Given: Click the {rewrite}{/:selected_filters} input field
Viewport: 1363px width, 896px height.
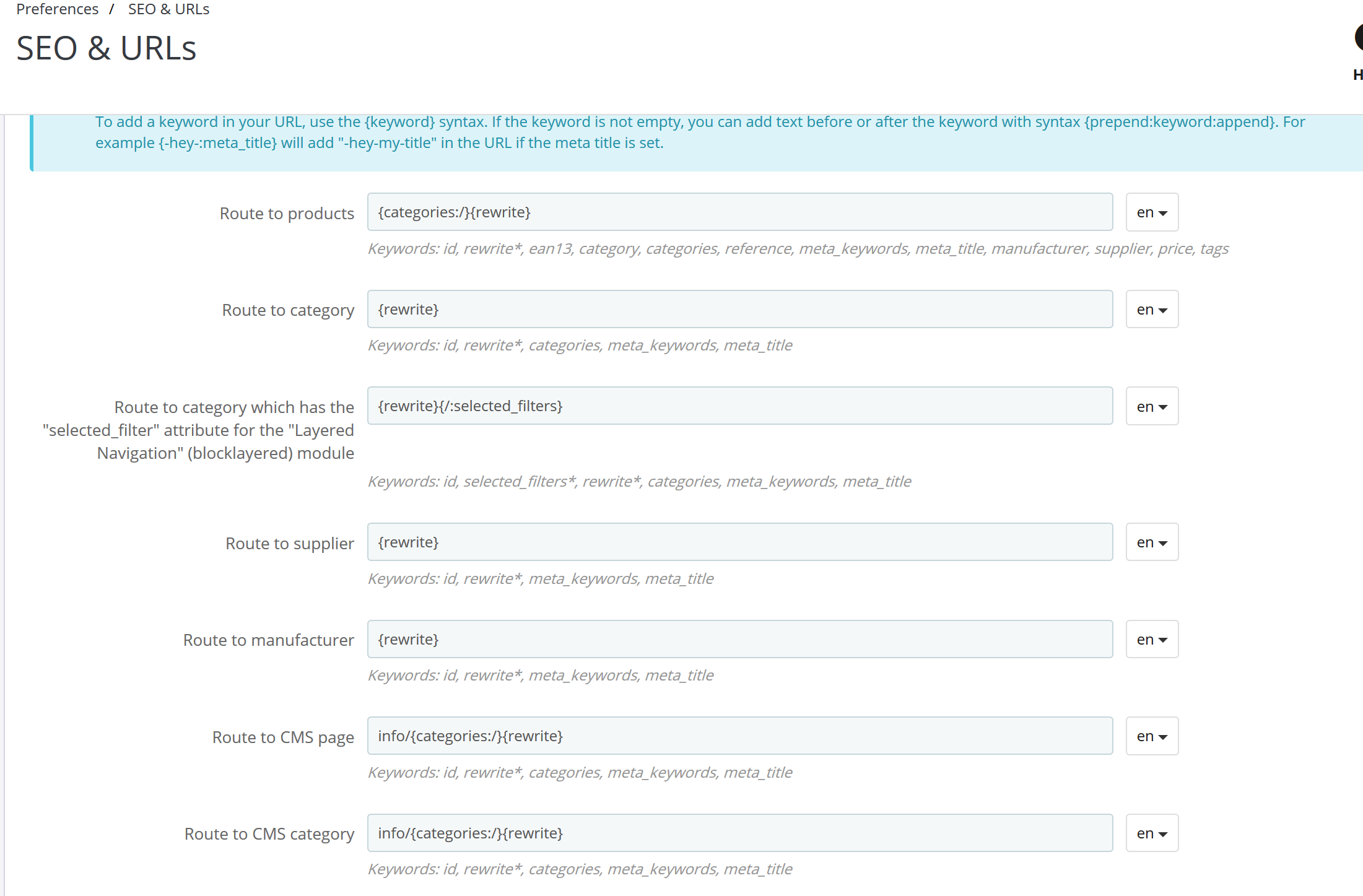Looking at the screenshot, I should pyautogui.click(x=739, y=406).
